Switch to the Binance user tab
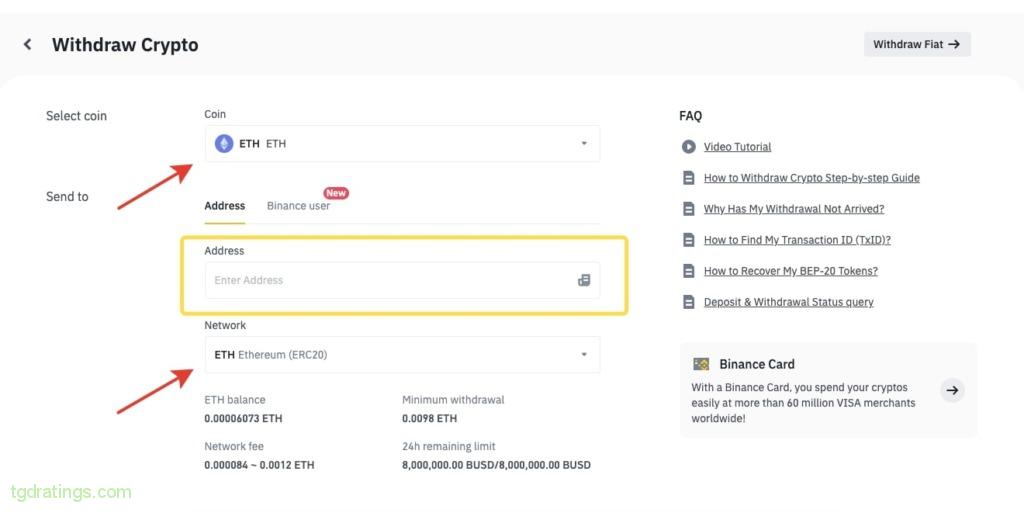 click(x=298, y=206)
